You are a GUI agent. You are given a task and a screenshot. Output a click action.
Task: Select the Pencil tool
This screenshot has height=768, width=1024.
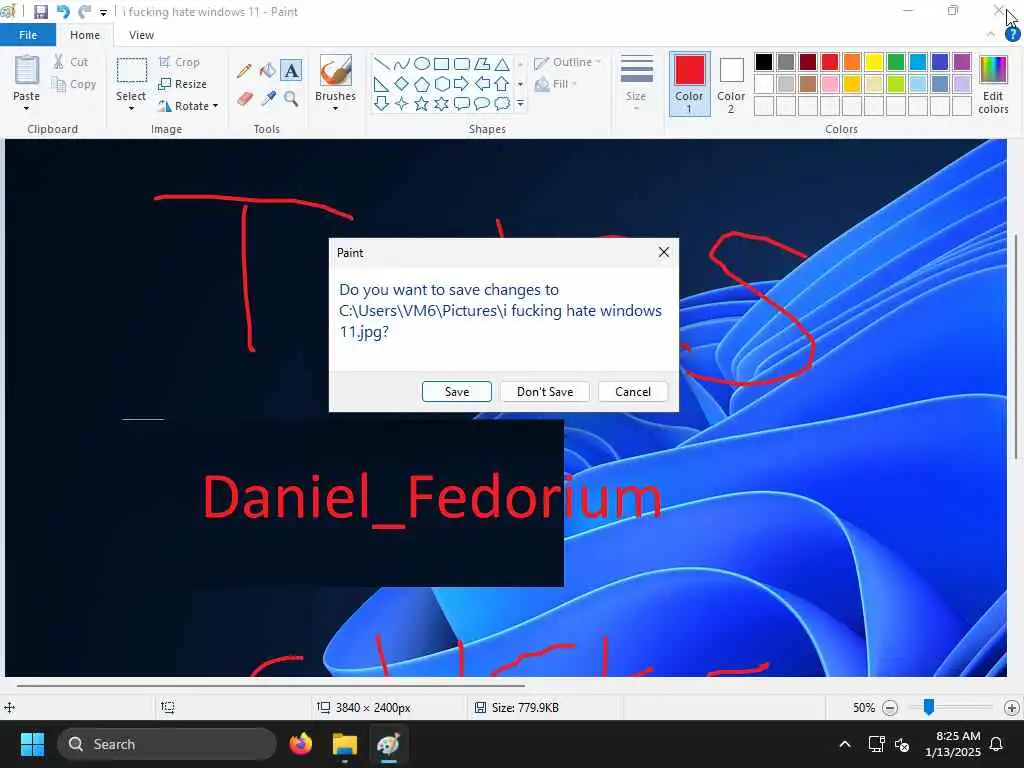pyautogui.click(x=244, y=71)
